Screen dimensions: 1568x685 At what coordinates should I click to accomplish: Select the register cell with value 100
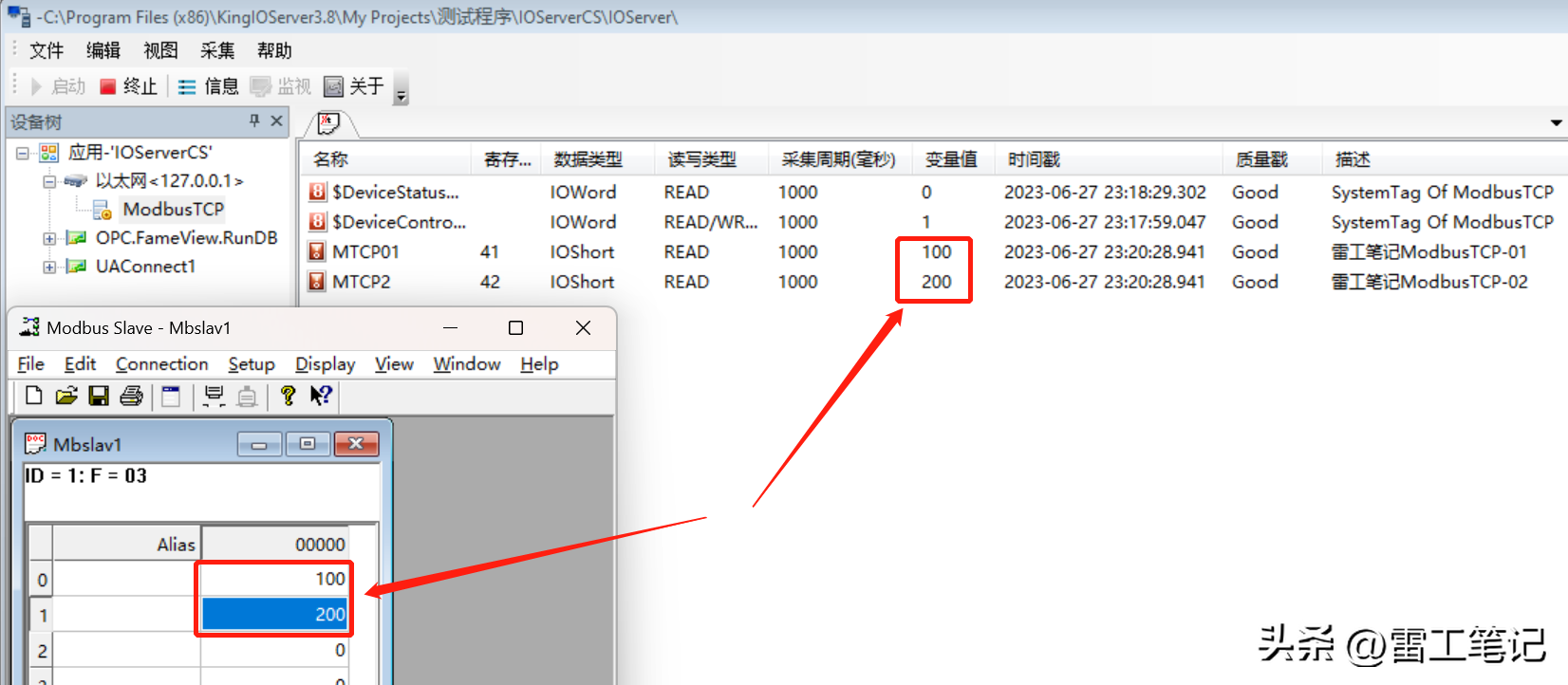tap(275, 579)
